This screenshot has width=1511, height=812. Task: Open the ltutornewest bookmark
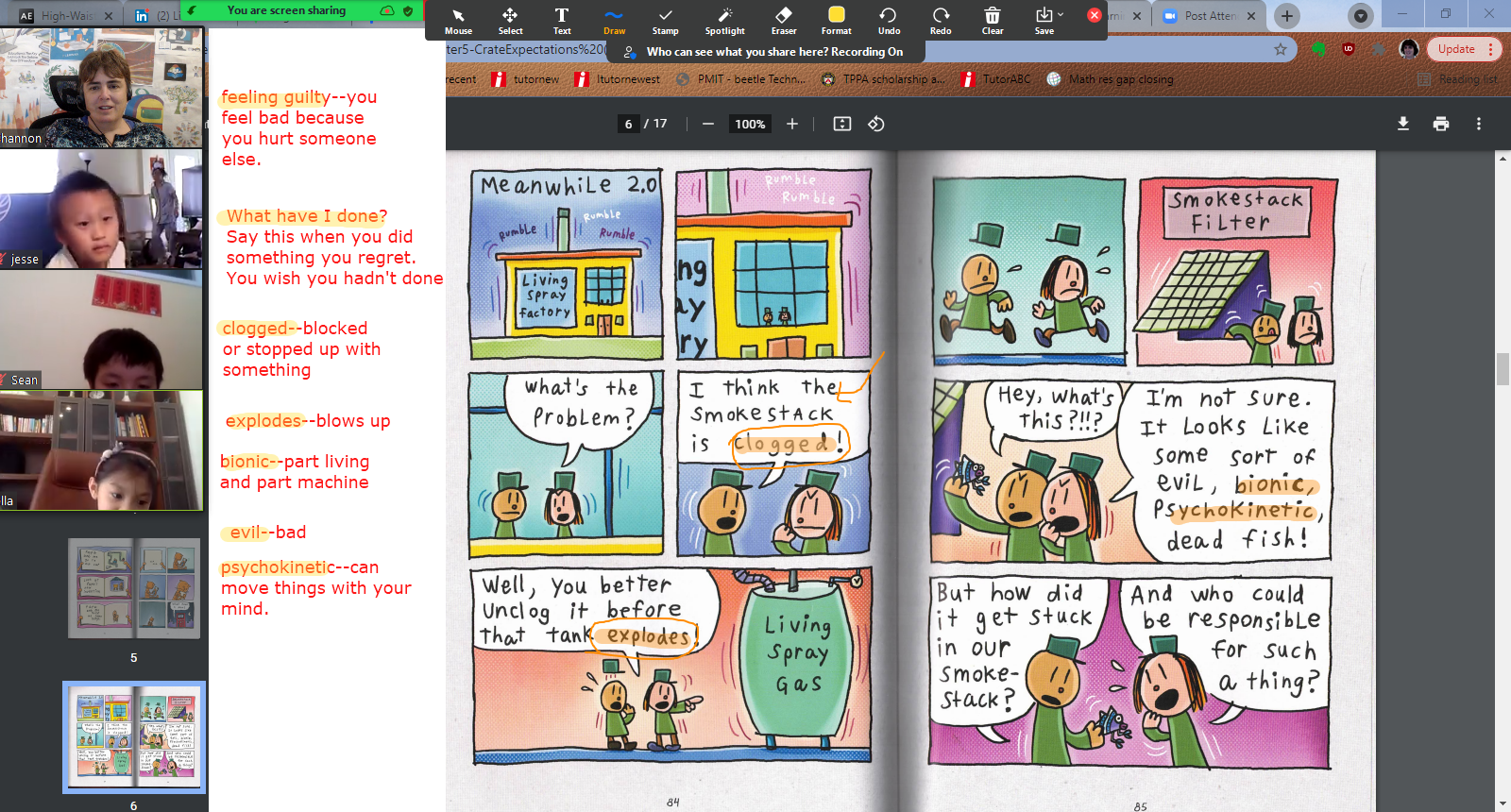point(618,79)
